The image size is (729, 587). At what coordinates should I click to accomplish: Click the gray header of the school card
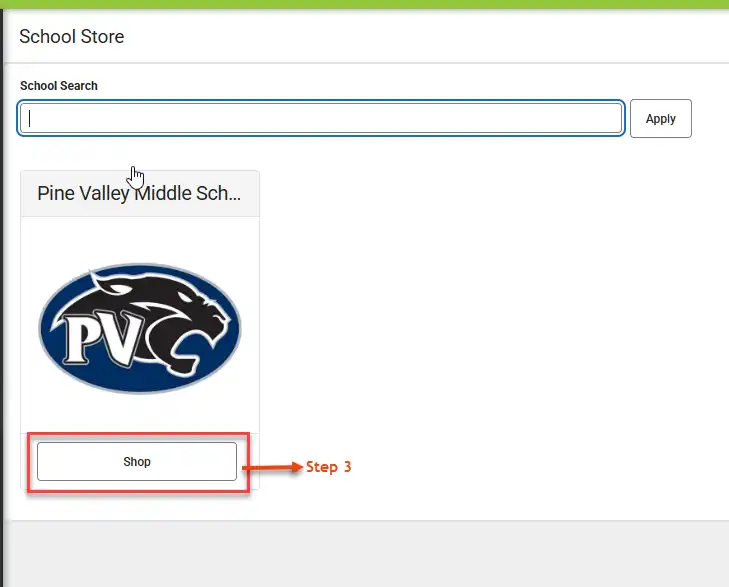click(x=140, y=193)
